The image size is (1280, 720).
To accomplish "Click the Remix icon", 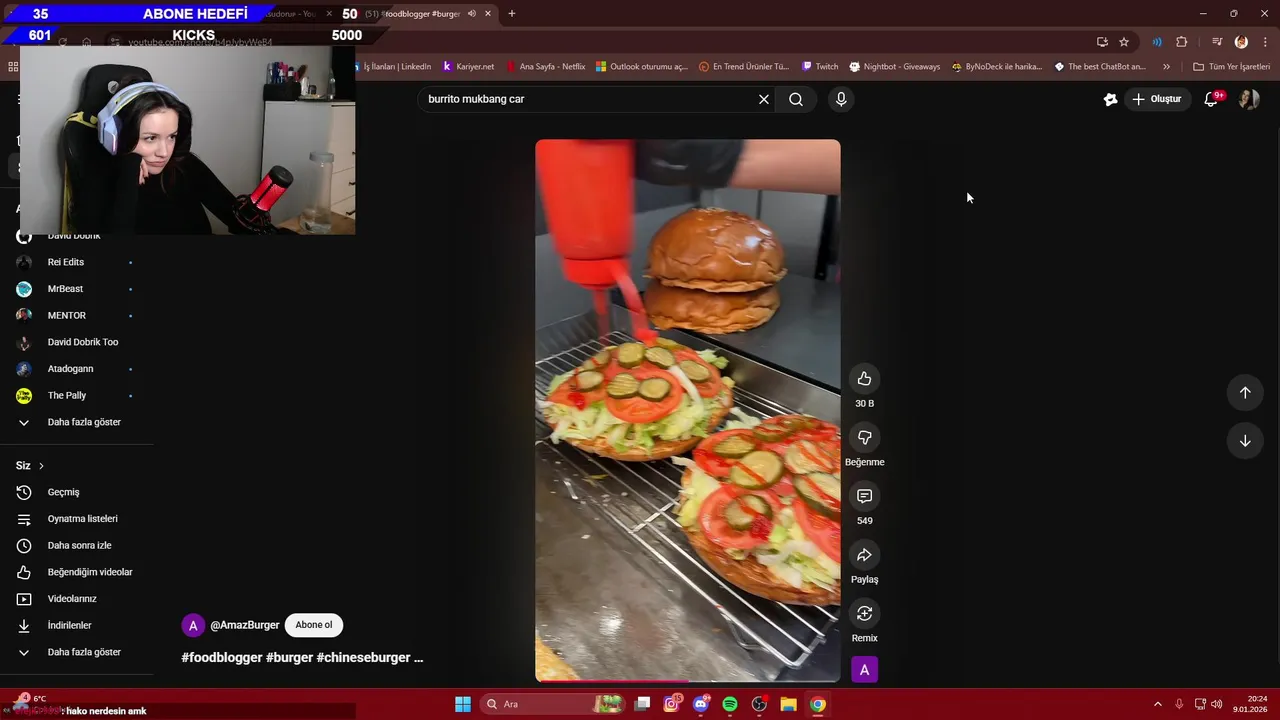I will [864, 613].
